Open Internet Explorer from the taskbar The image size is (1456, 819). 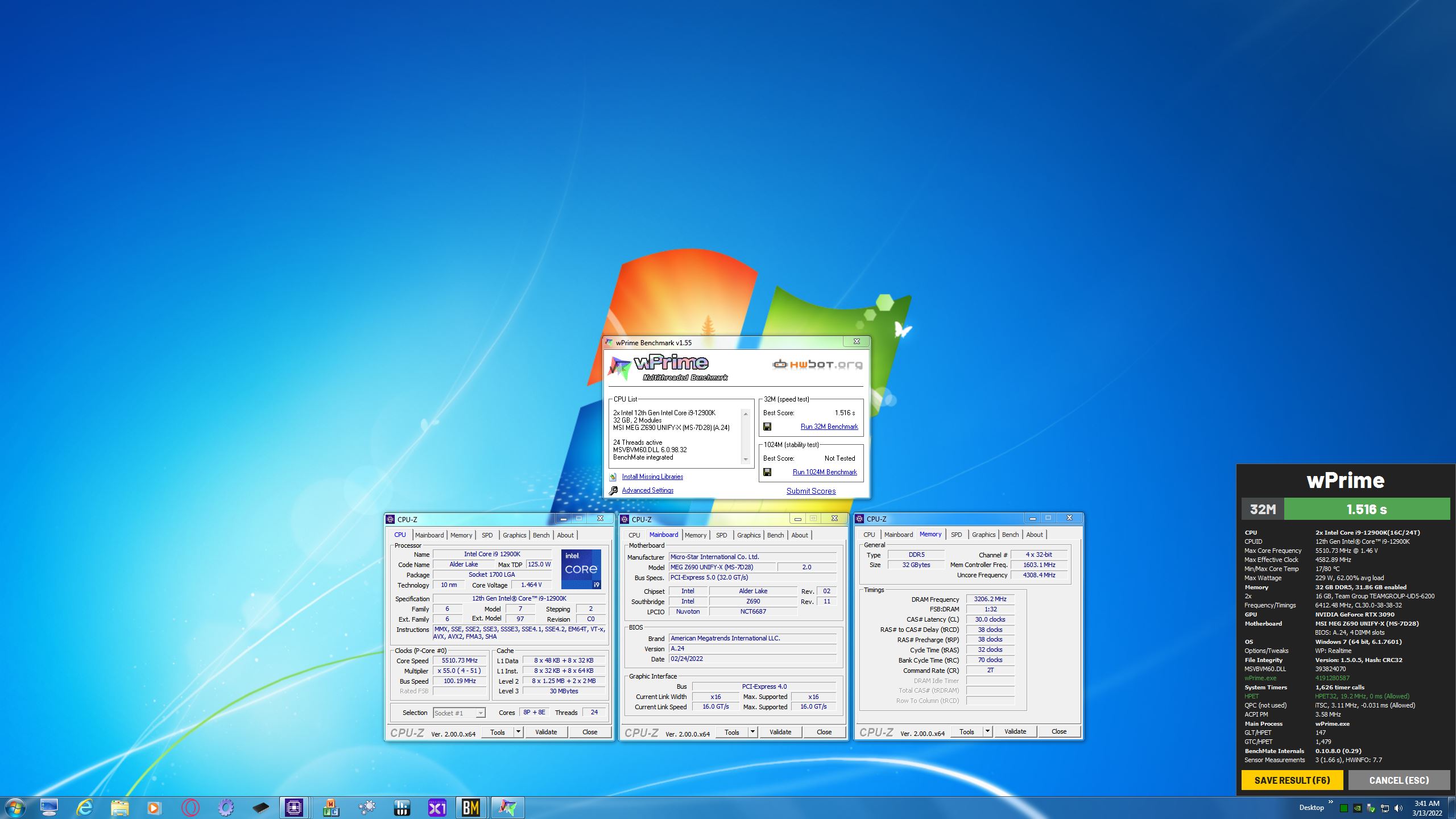[84, 808]
